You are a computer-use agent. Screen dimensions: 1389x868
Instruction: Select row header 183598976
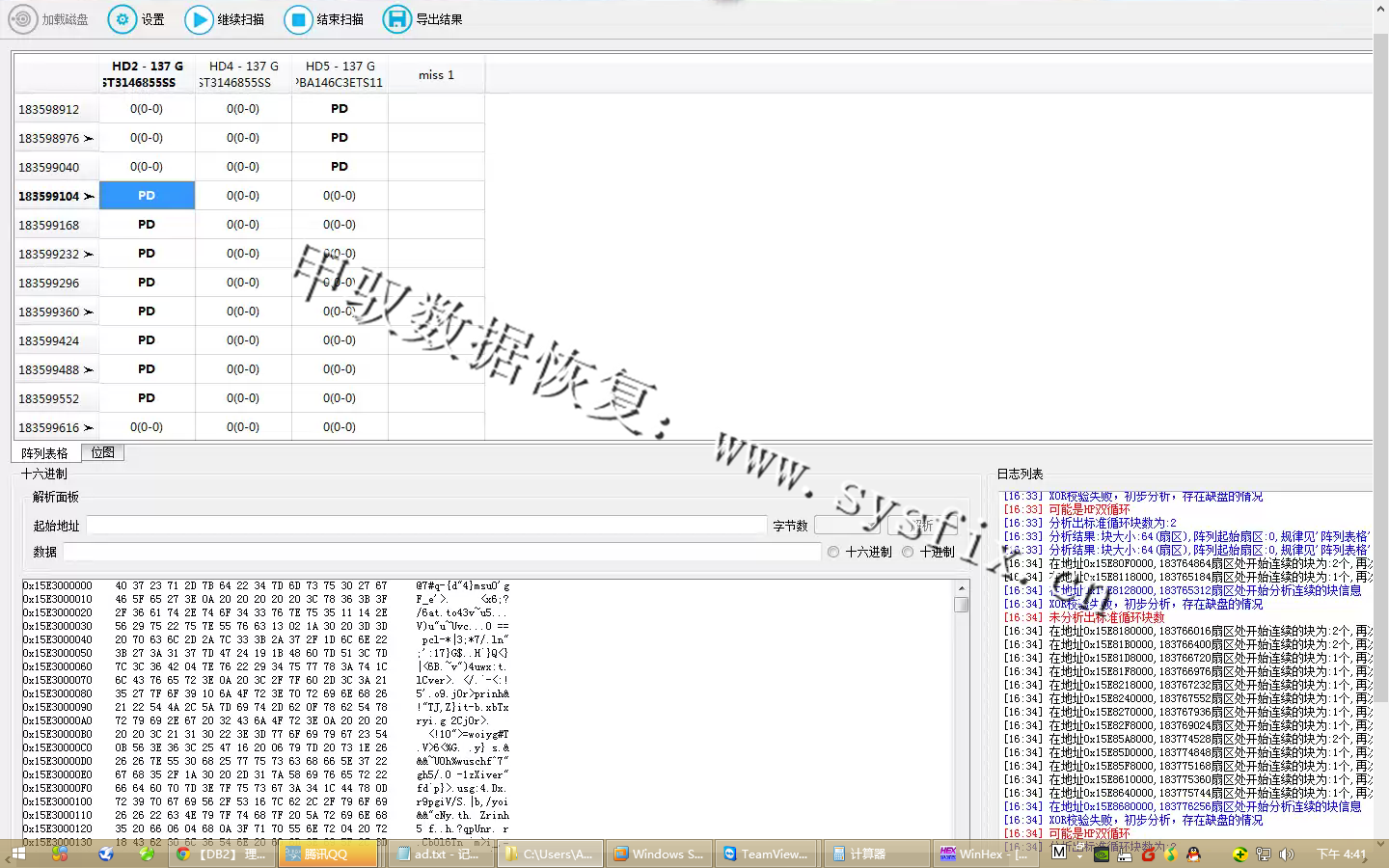pos(56,138)
